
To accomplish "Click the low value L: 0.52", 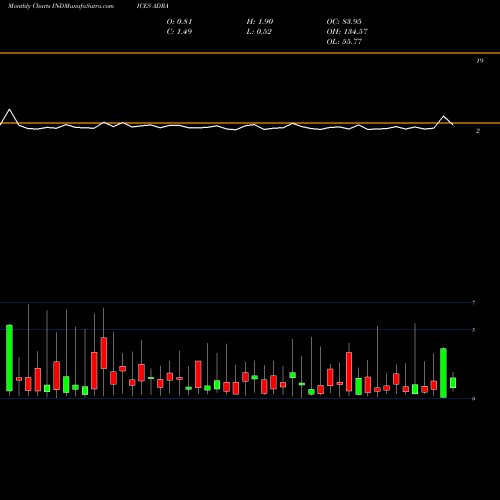I will click(x=259, y=32).
